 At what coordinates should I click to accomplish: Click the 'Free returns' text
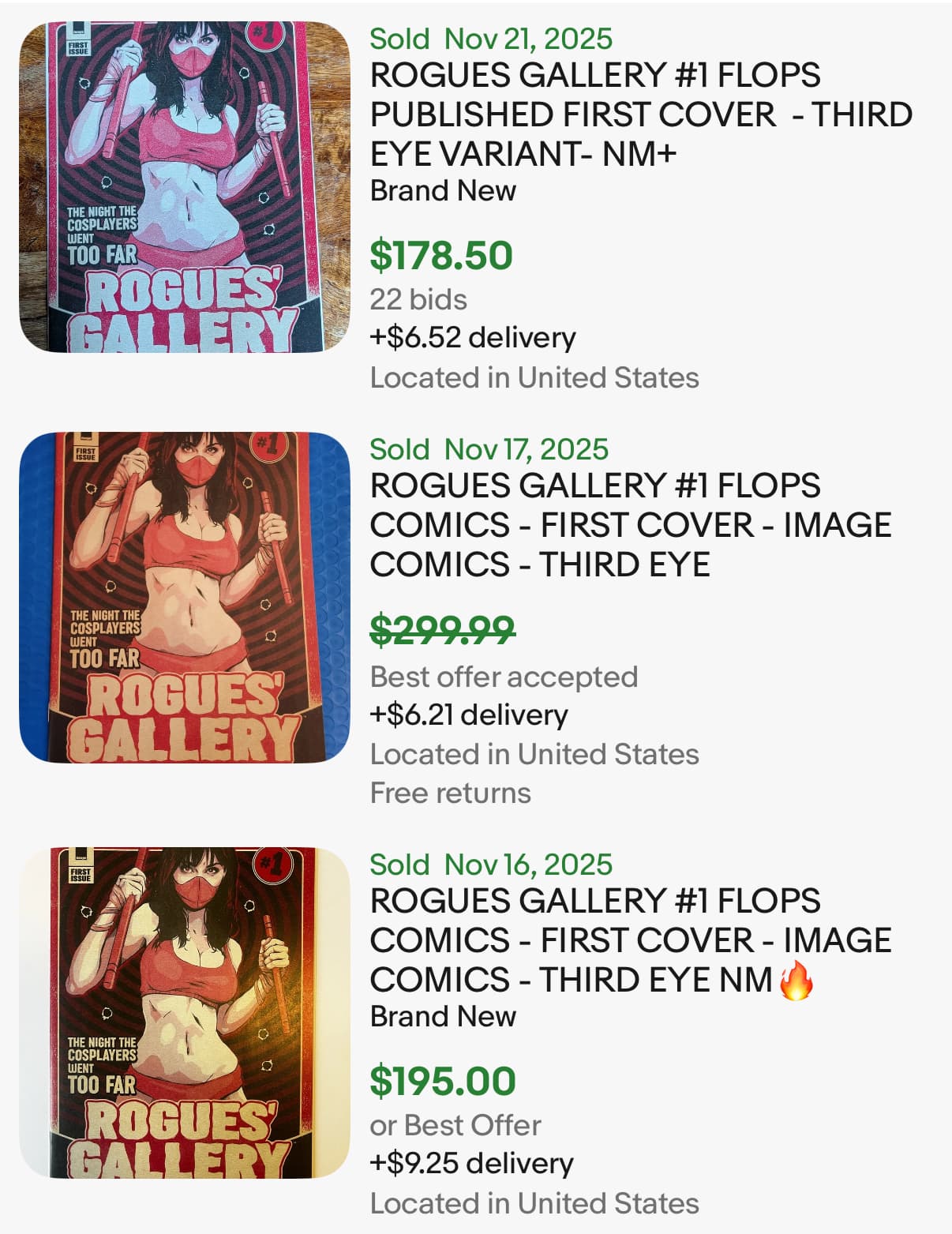450,793
